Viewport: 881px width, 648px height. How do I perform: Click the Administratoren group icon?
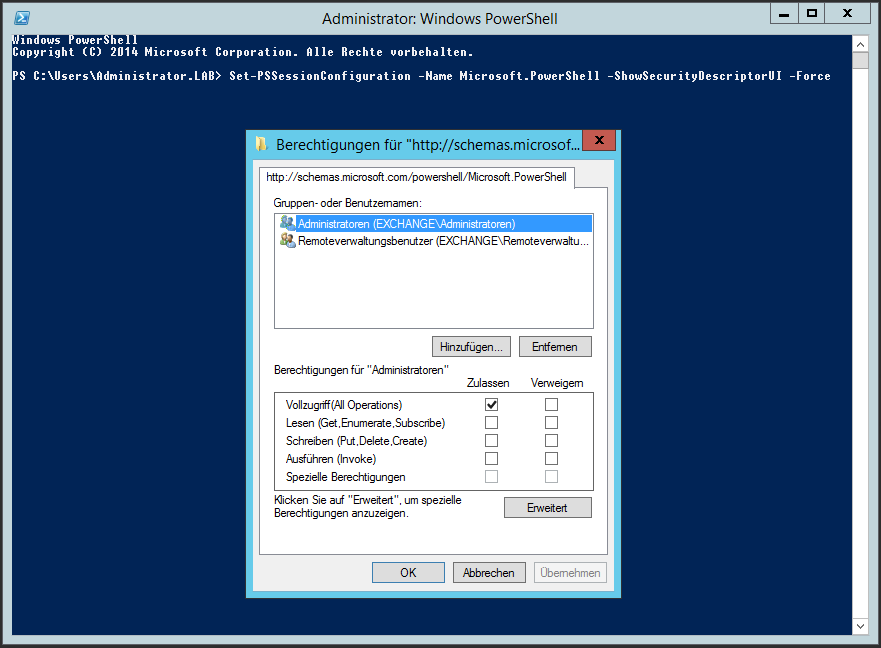(287, 223)
